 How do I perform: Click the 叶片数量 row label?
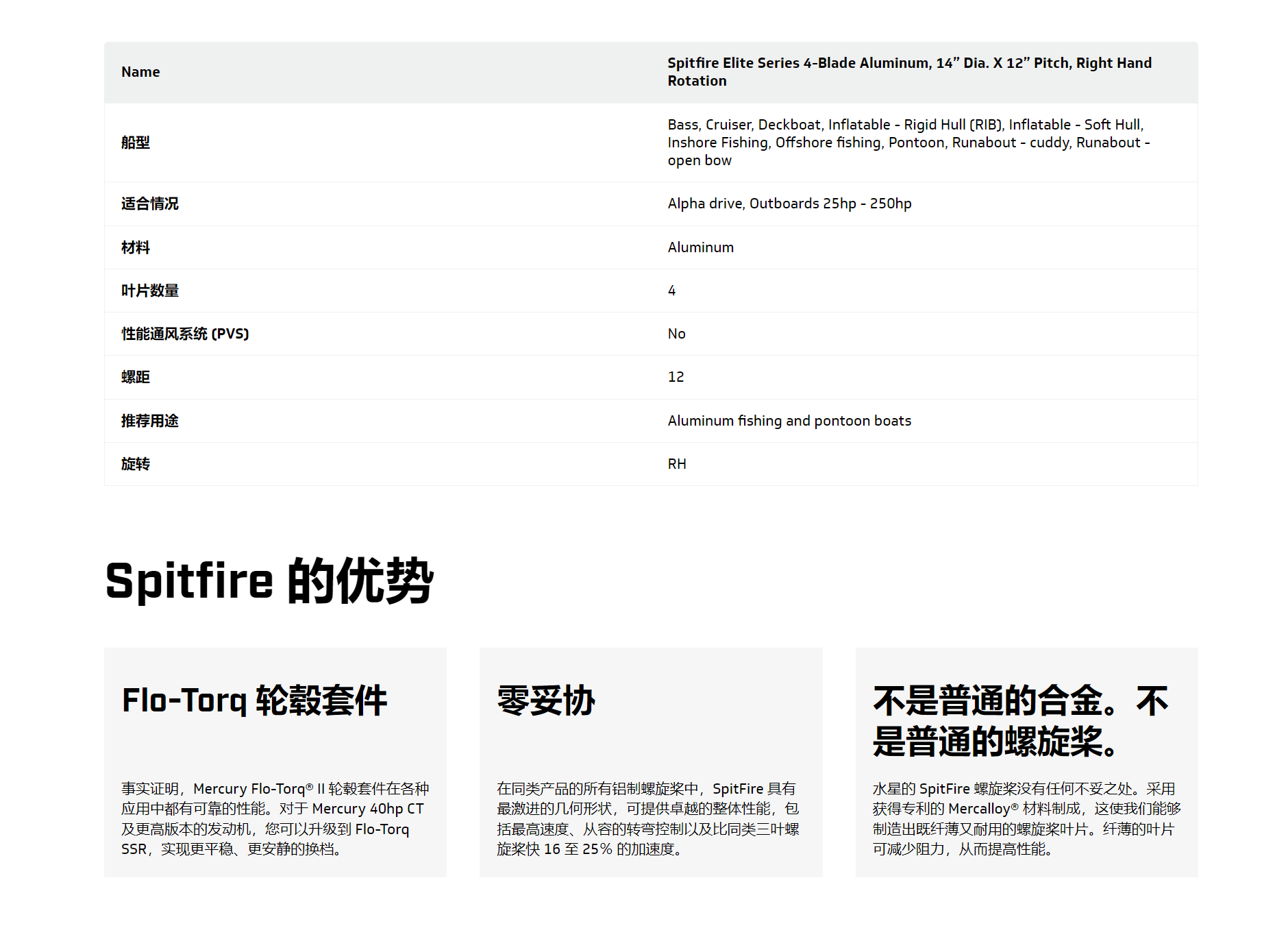[149, 291]
